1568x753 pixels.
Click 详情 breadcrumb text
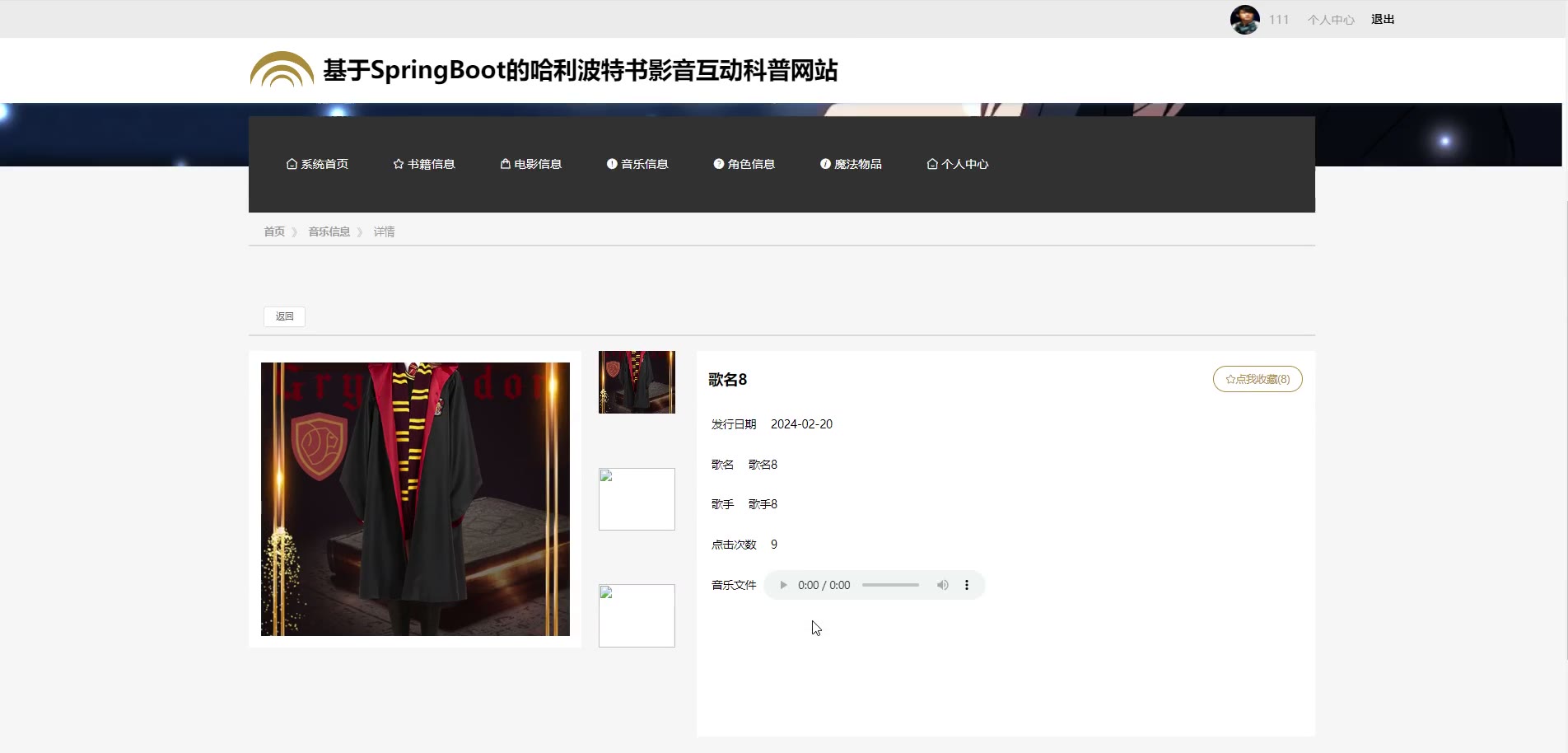384,232
